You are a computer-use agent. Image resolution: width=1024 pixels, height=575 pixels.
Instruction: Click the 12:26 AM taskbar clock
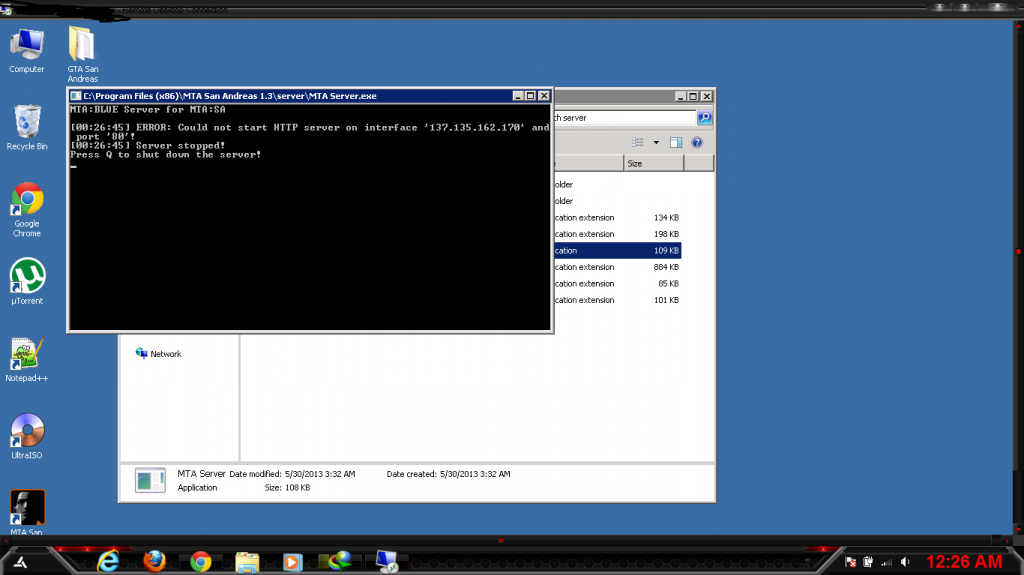(x=963, y=562)
